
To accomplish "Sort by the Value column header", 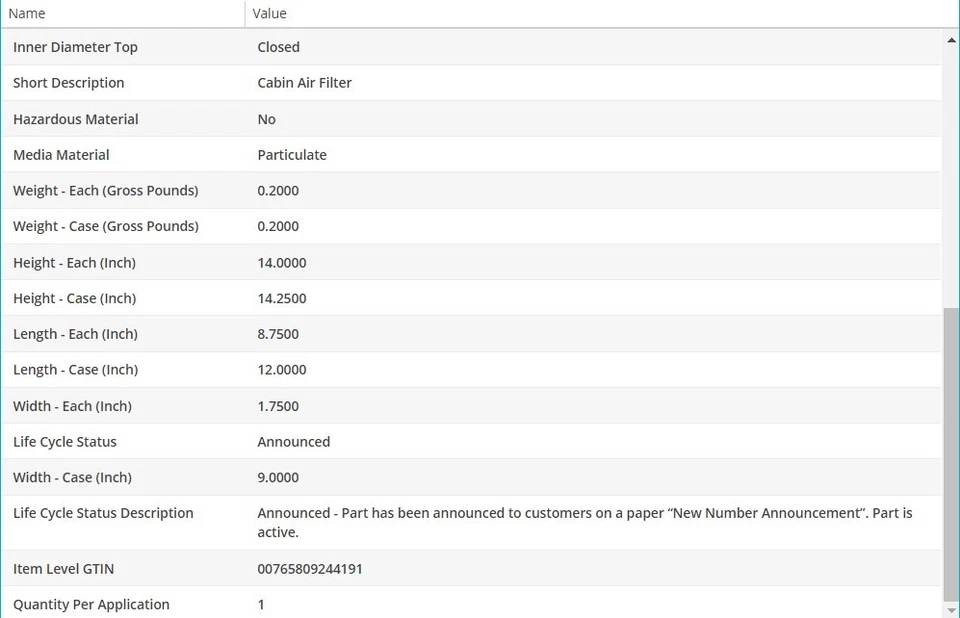I will [270, 13].
